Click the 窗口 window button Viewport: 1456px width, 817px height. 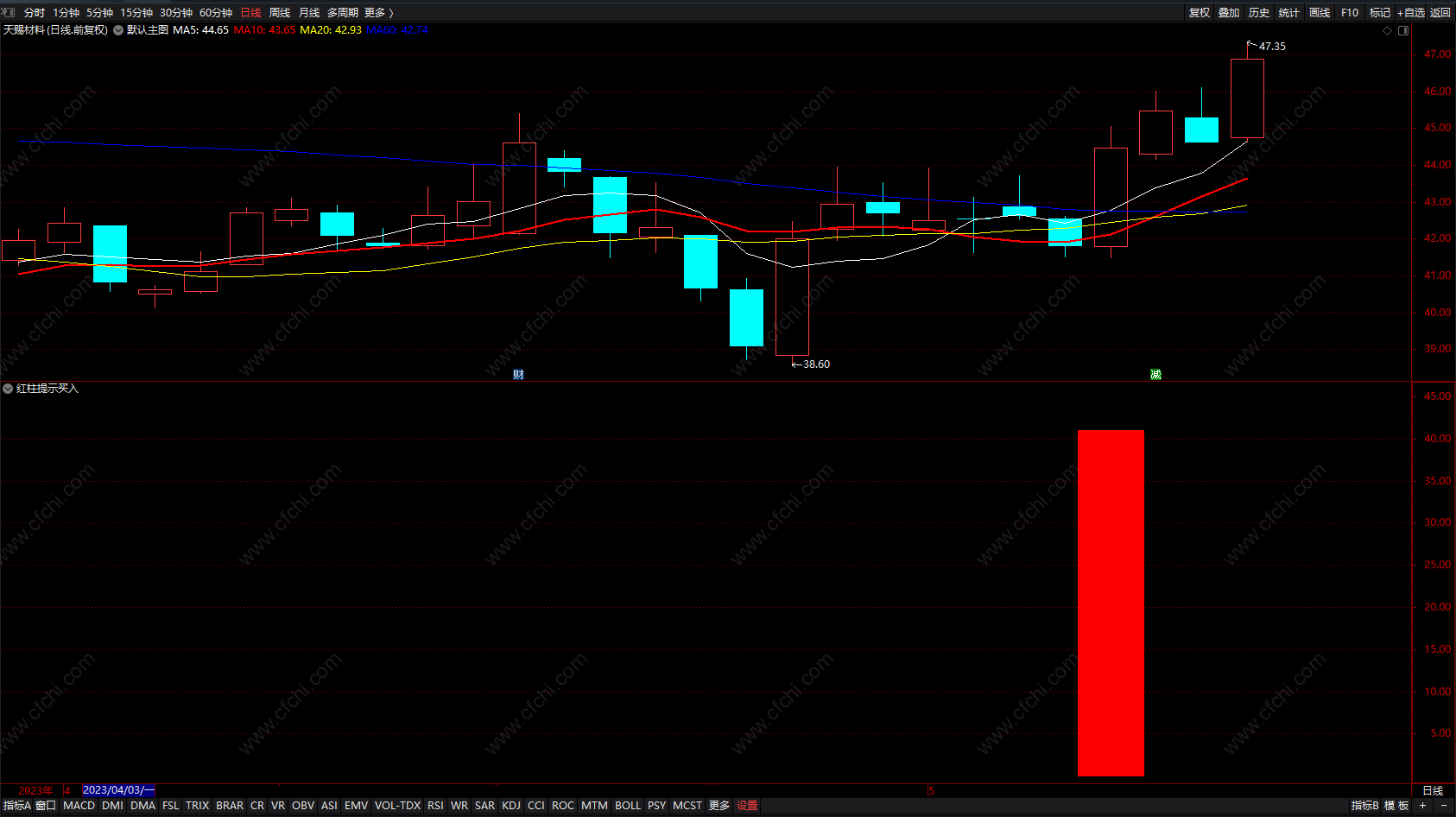[x=46, y=806]
